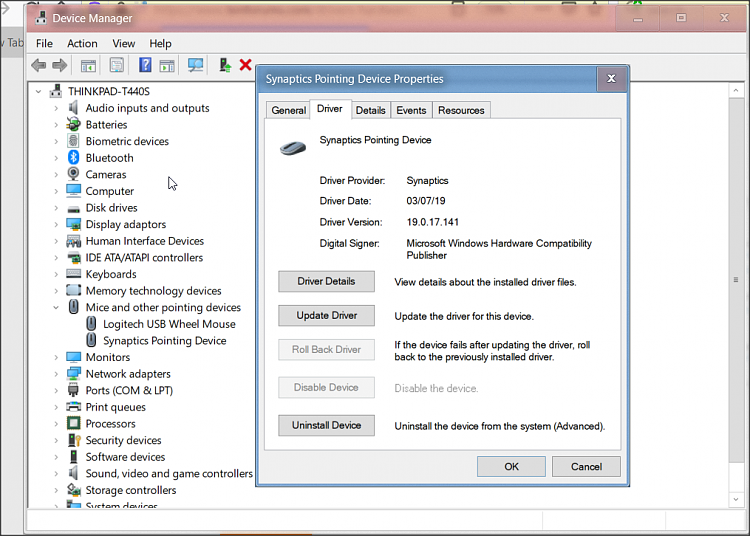The height and width of the screenshot is (536, 750).
Task: Click Cancel in properties dialog
Action: pos(586,466)
